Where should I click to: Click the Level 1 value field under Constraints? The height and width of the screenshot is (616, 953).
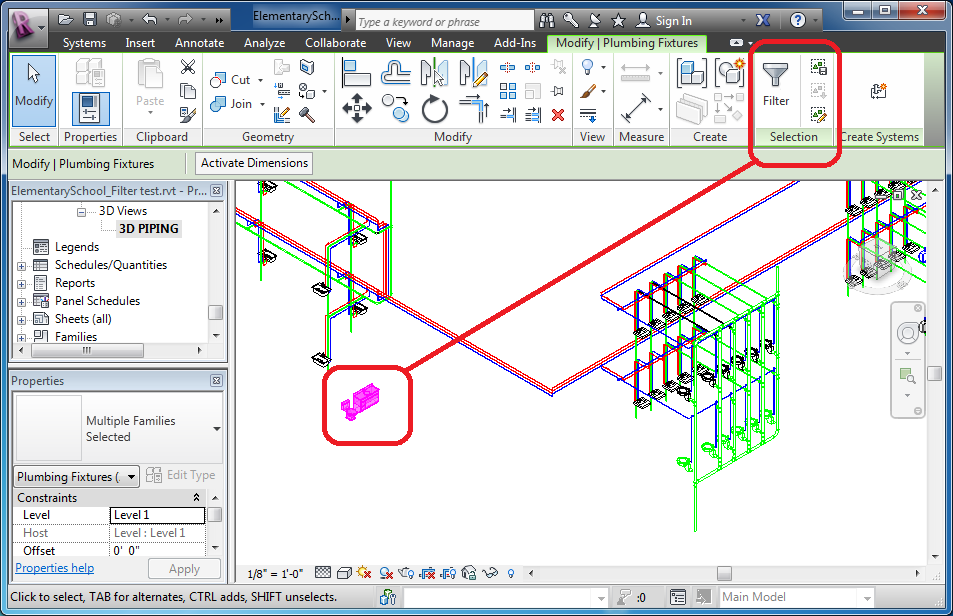coord(157,514)
